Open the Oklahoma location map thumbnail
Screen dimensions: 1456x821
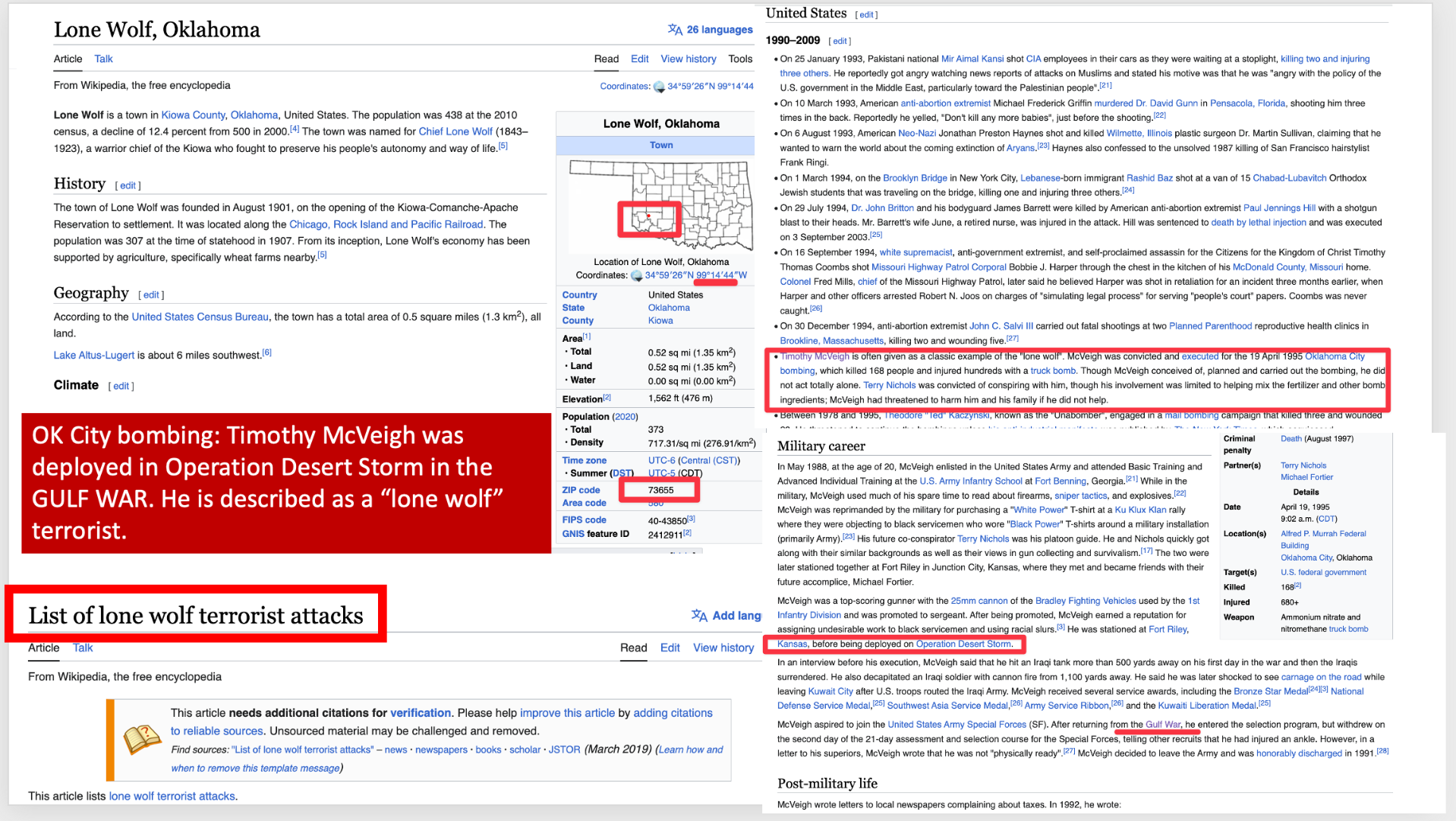click(661, 205)
